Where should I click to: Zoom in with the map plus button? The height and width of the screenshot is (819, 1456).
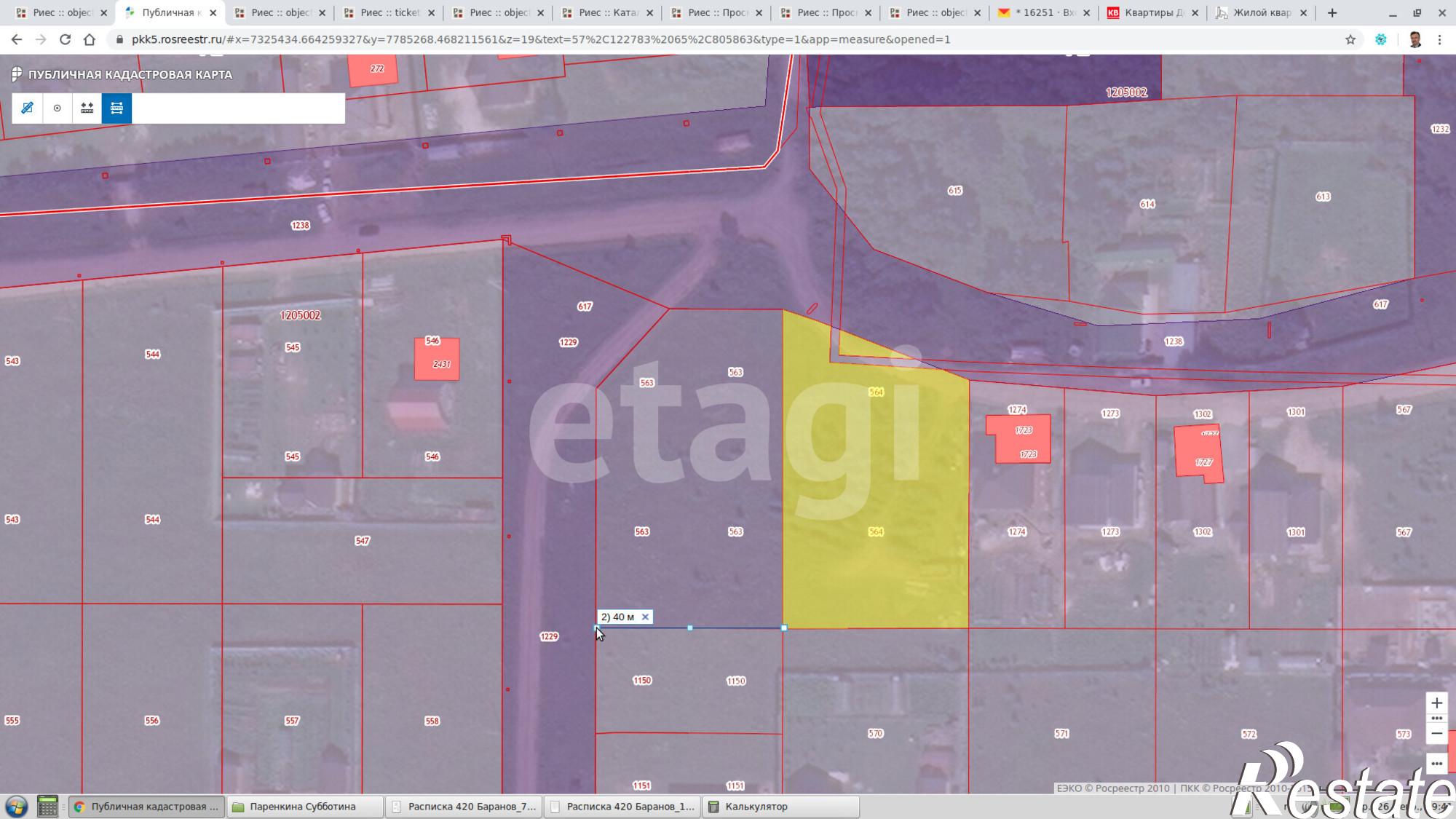click(1436, 703)
